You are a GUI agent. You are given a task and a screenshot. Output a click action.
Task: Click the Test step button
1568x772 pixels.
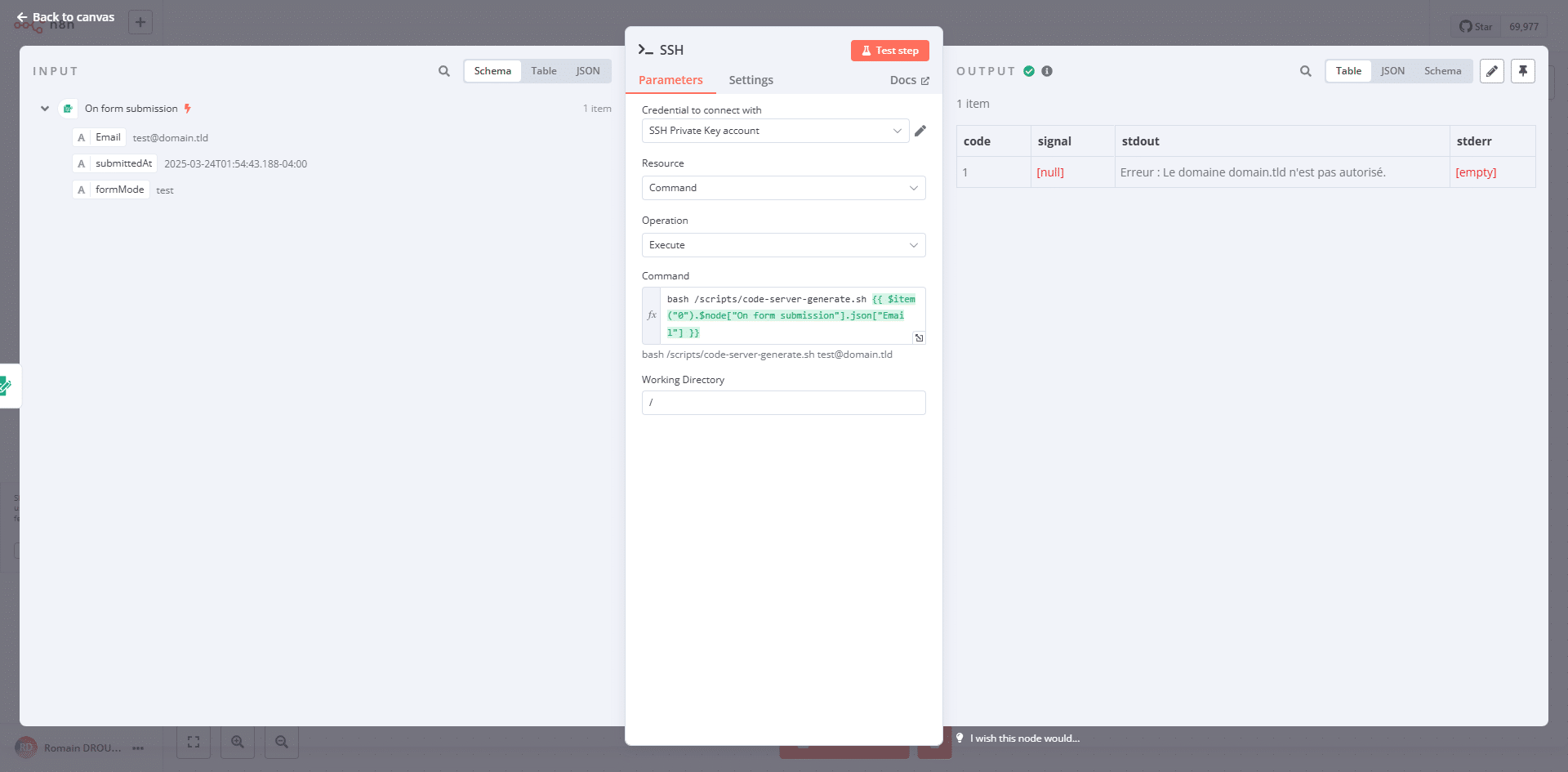coord(889,51)
